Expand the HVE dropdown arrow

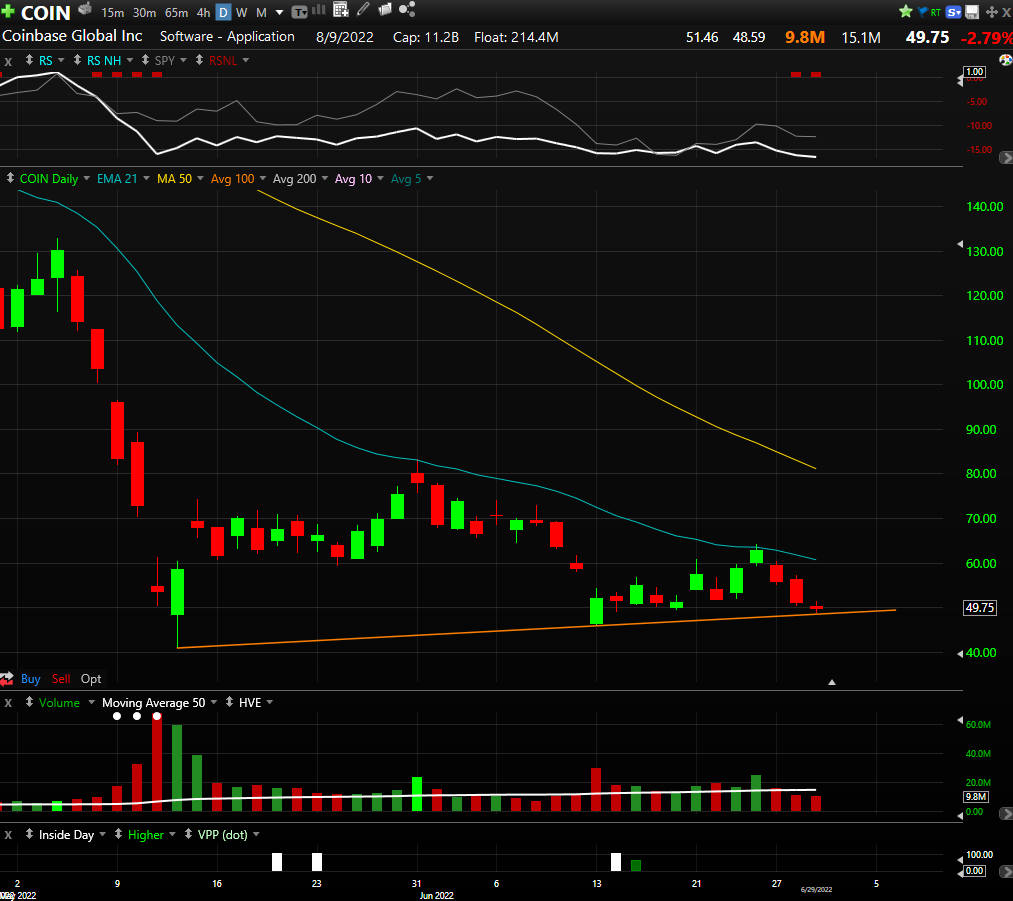(269, 702)
